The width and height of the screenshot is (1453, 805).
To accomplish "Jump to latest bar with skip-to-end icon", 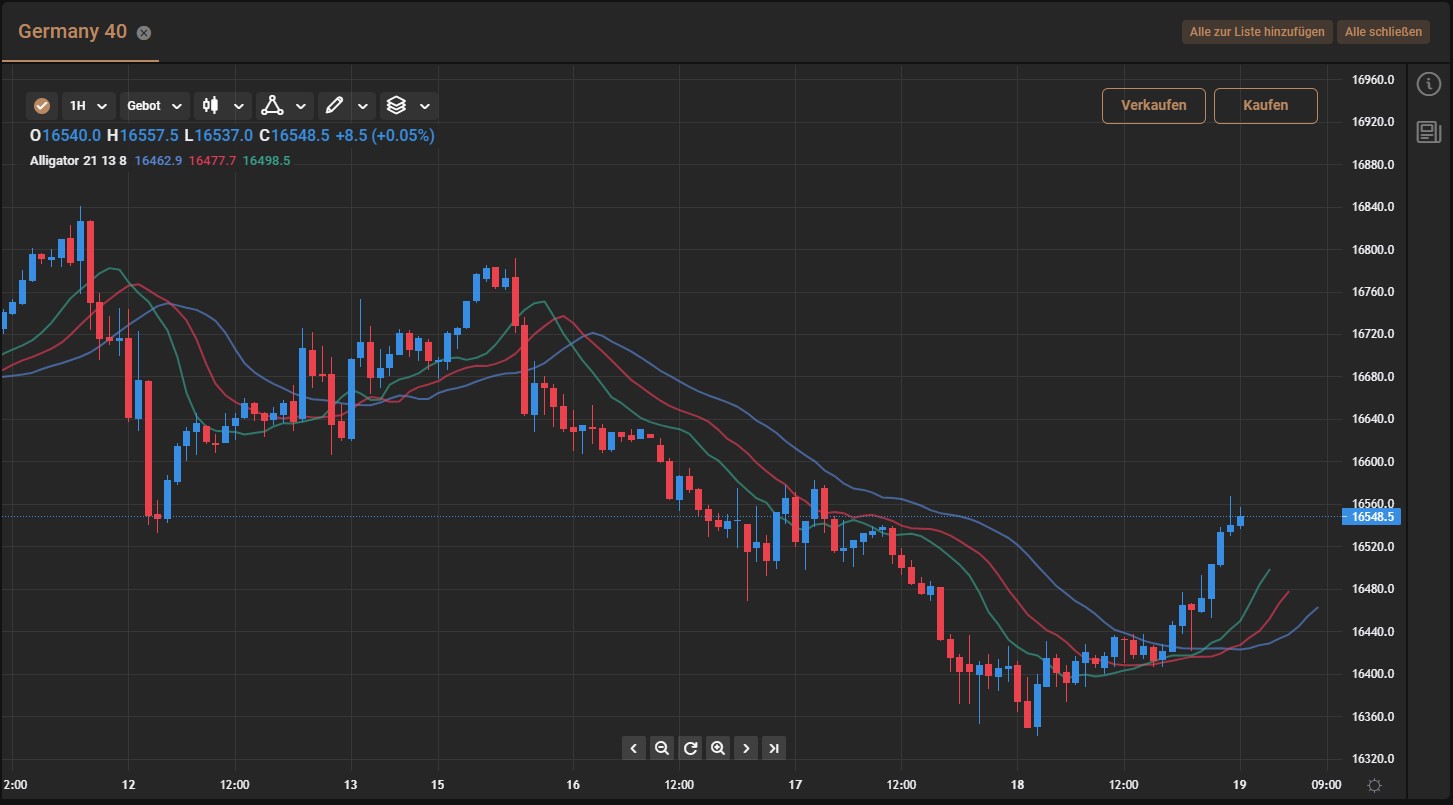I will click(774, 747).
